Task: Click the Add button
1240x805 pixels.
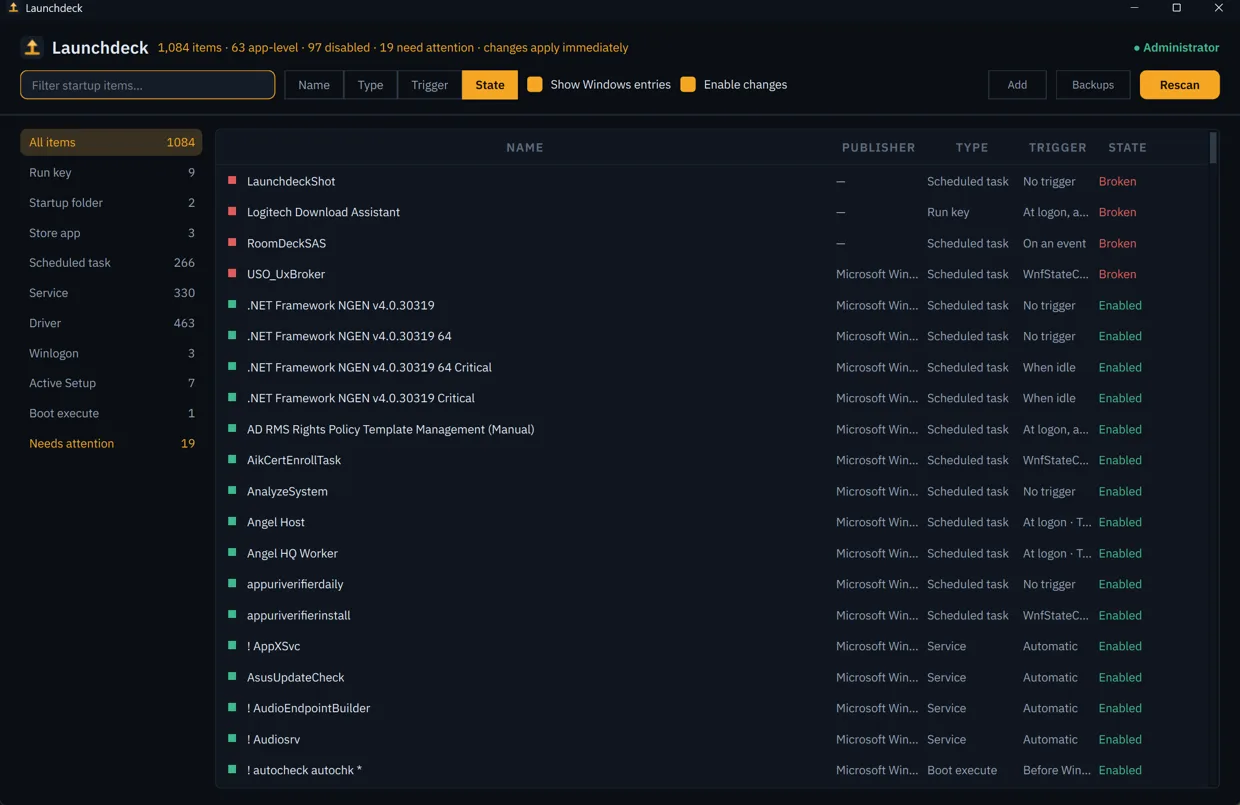Action: (1017, 85)
